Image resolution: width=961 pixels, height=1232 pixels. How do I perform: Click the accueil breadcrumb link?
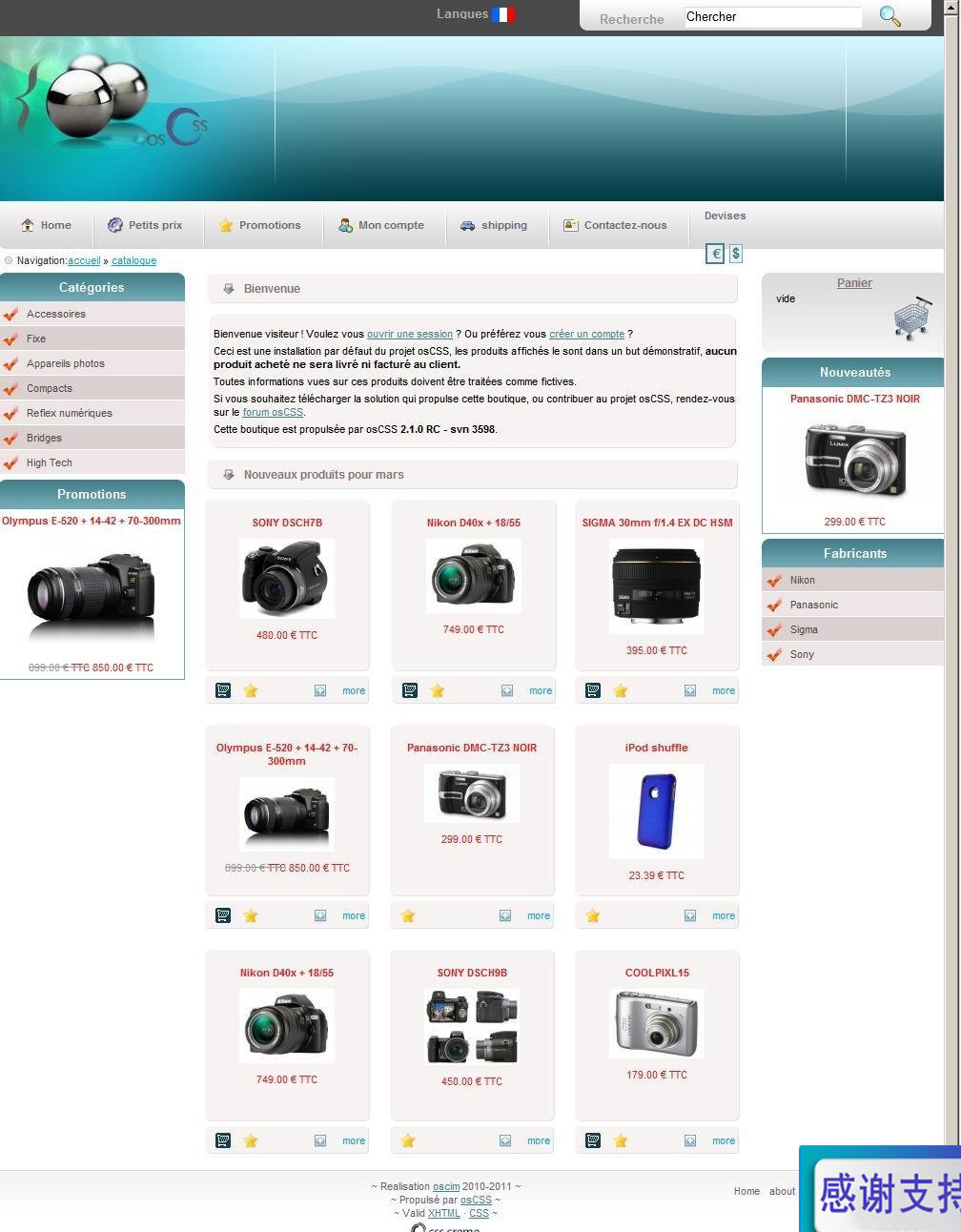(x=84, y=260)
